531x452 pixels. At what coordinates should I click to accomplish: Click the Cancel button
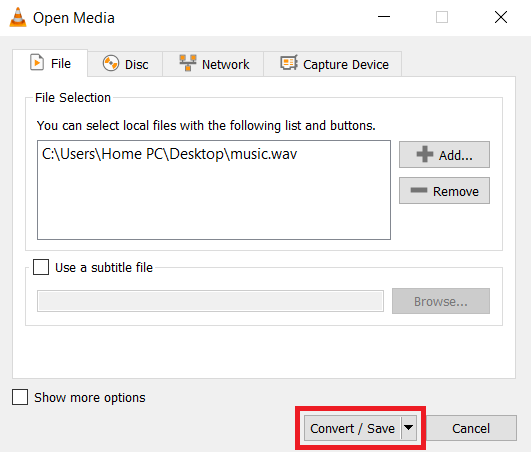(471, 428)
